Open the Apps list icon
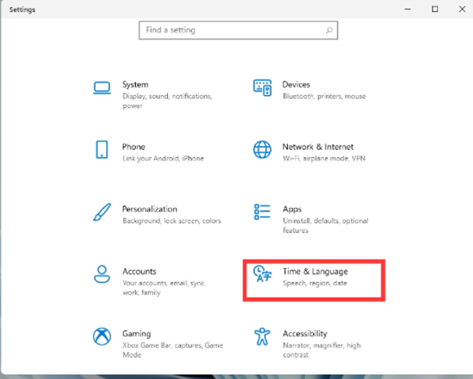The width and height of the screenshot is (473, 379). (262, 212)
